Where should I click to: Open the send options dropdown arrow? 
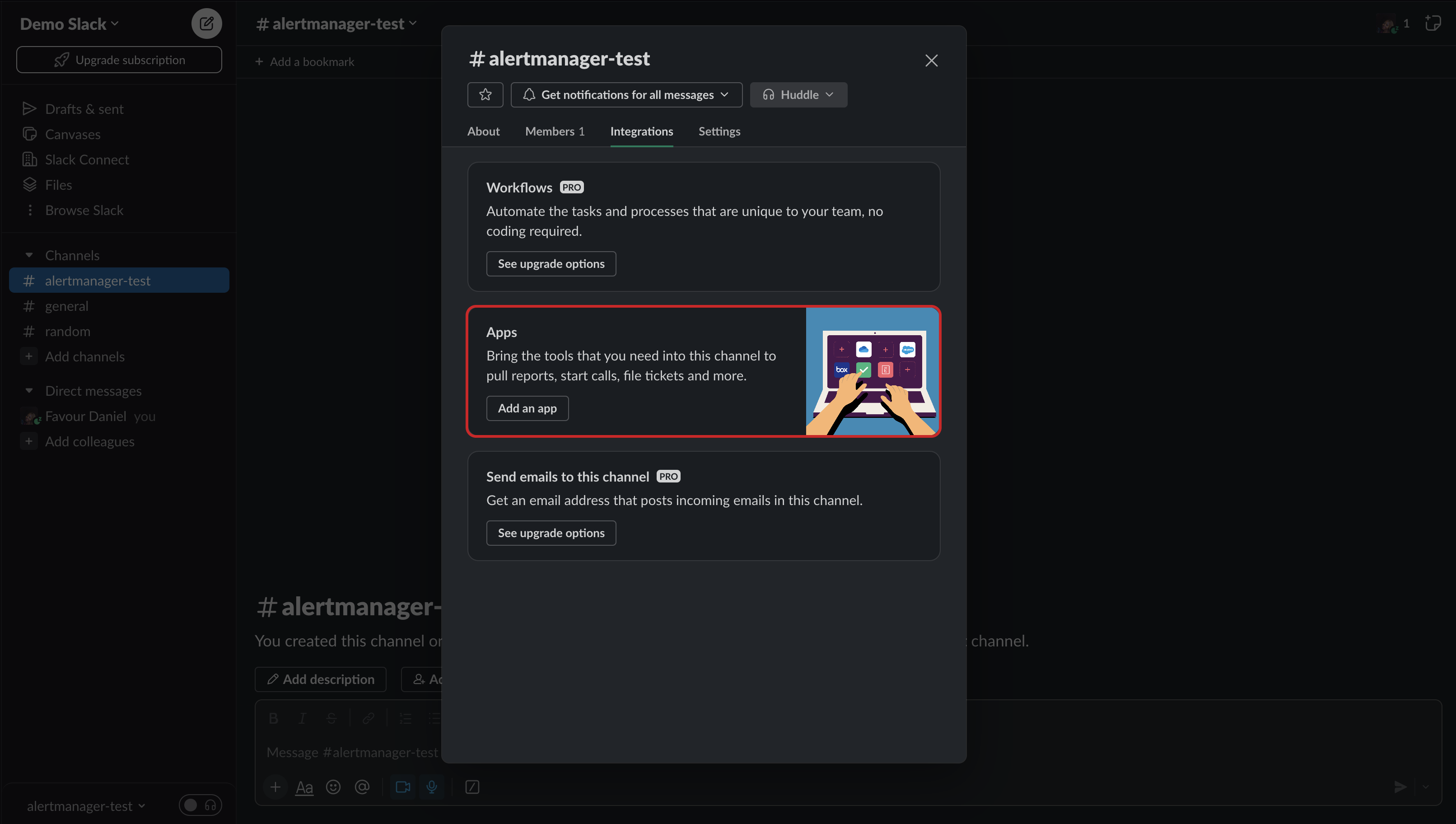[x=1426, y=787]
